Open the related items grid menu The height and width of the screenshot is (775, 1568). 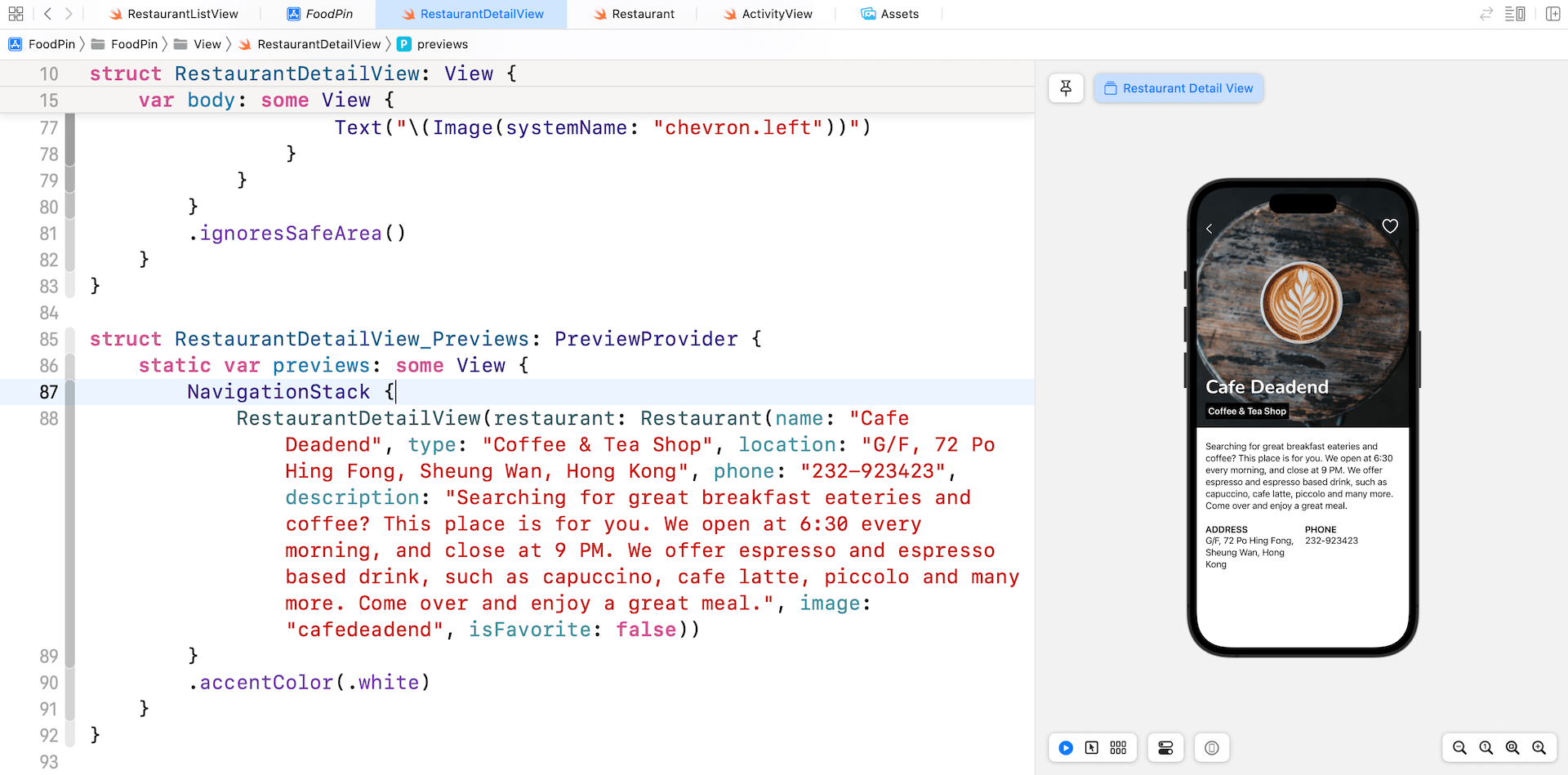click(16, 14)
